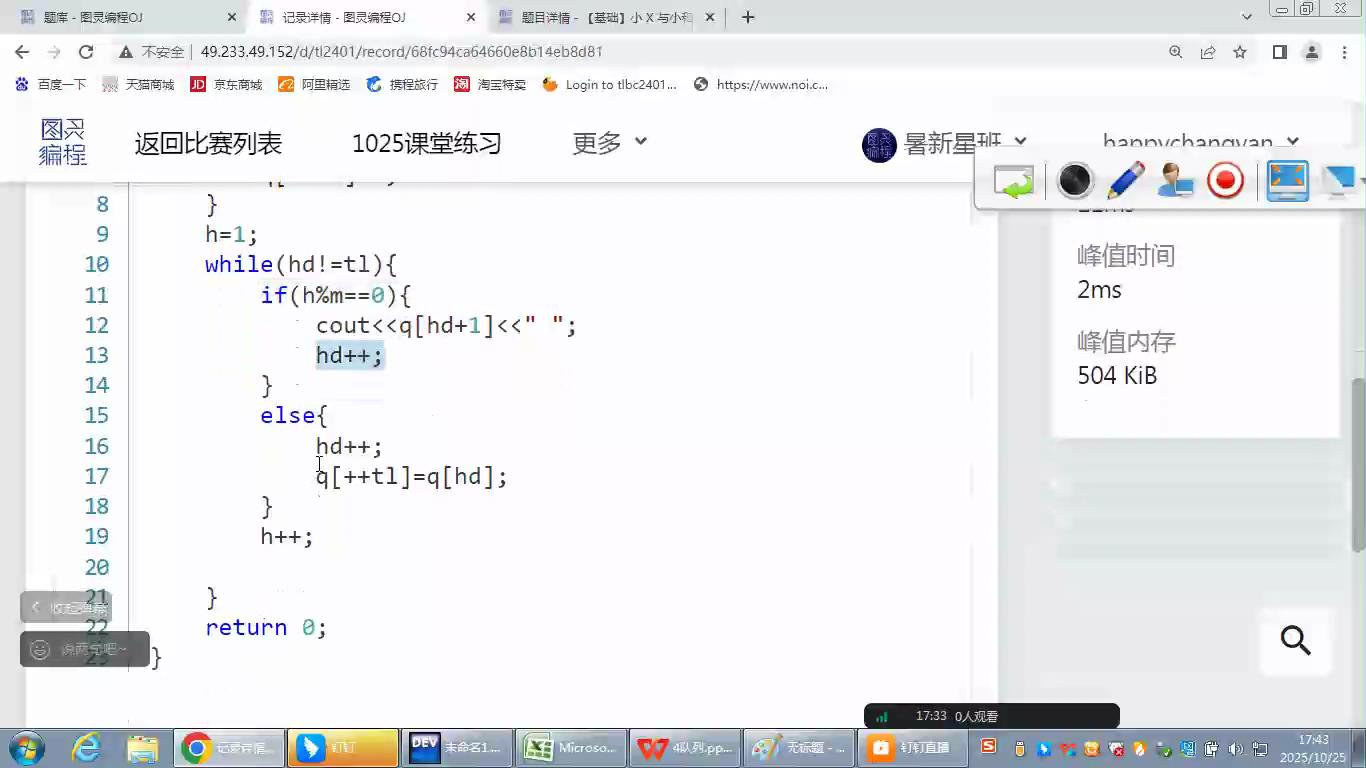1366x768 pixels.
Task: Open the 1025课堂练习 link
Action: click(x=426, y=143)
